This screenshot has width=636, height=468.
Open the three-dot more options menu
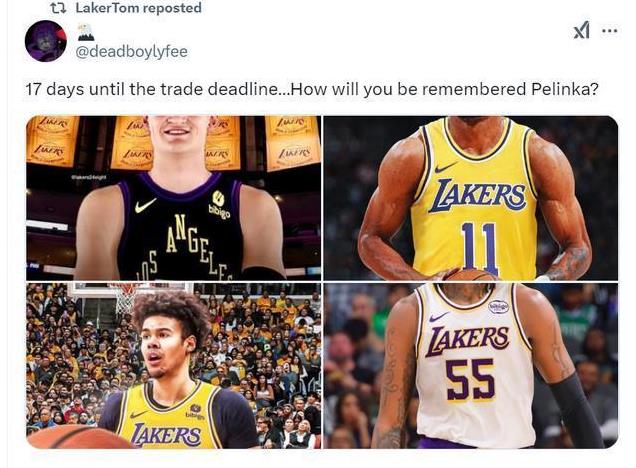click(610, 30)
